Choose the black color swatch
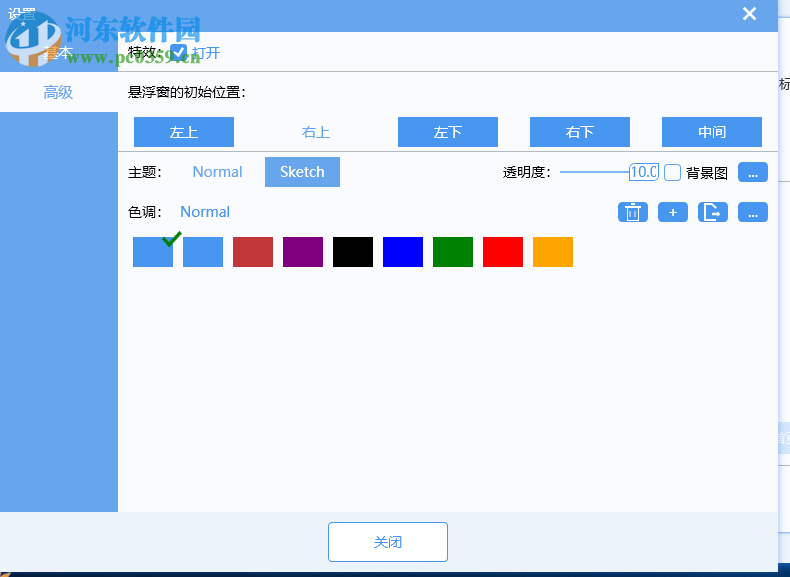The height and width of the screenshot is (577, 790). [353, 252]
